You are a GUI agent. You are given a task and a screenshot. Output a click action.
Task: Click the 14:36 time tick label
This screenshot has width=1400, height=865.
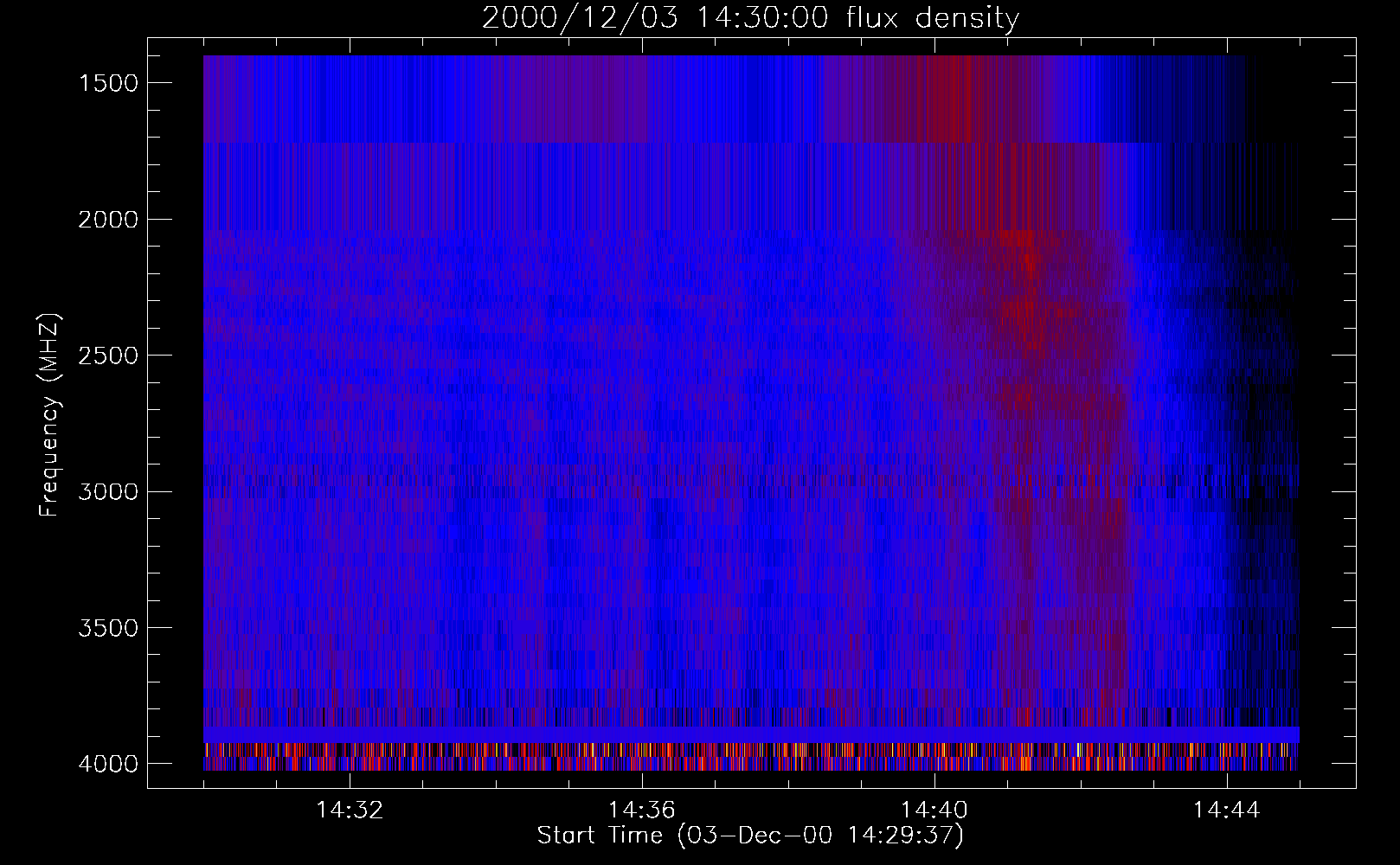coord(642,811)
